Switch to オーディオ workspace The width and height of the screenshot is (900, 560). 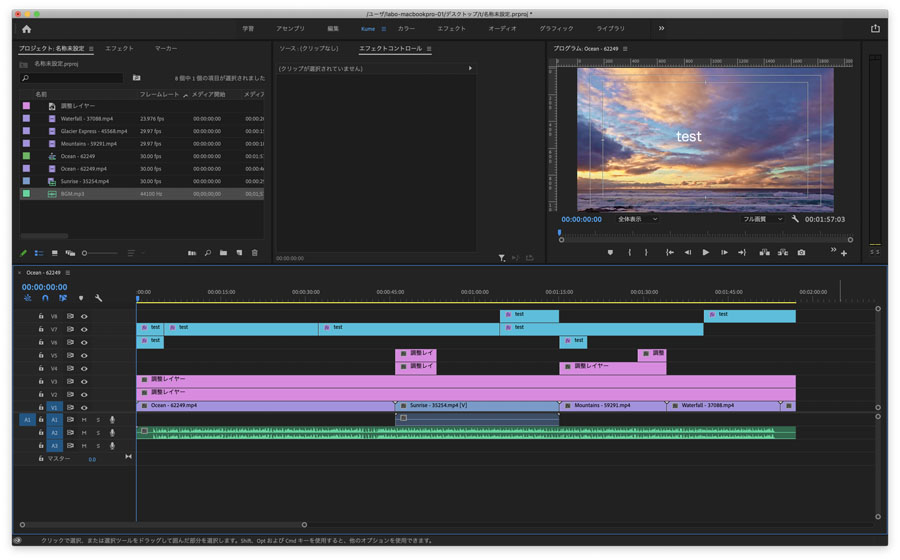[502, 29]
